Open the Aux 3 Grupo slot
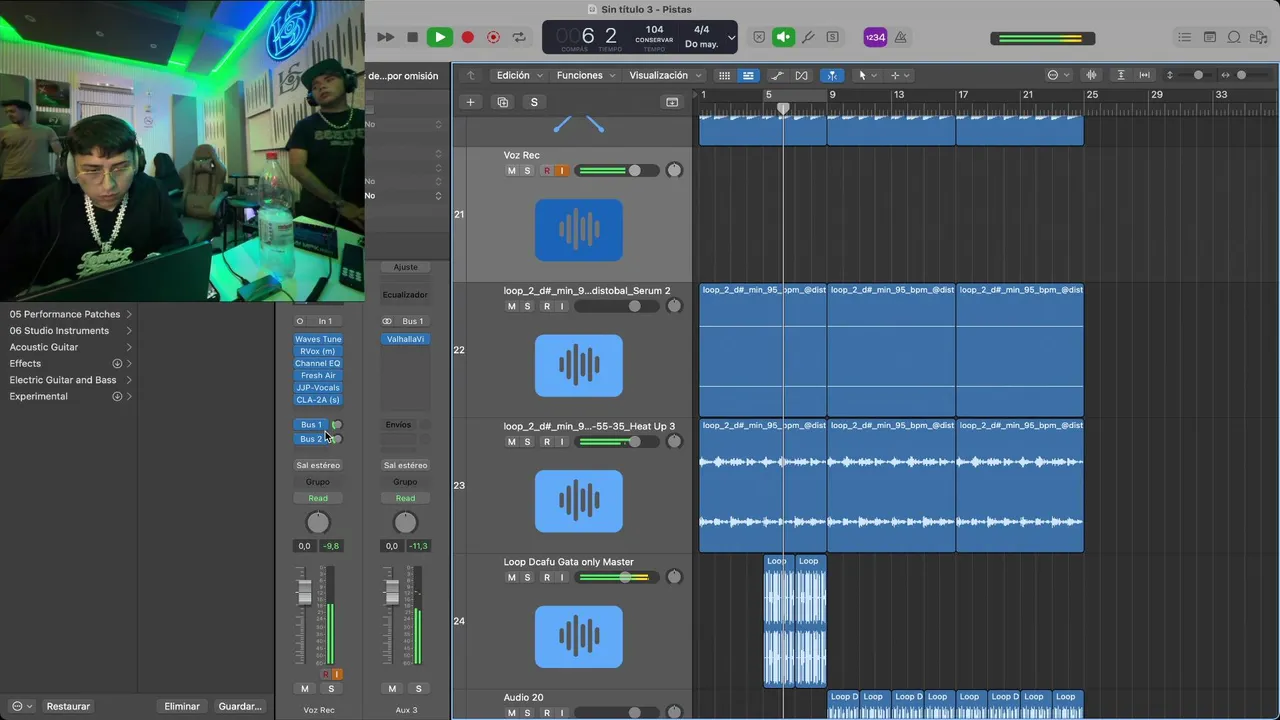The image size is (1280, 720). tap(405, 482)
